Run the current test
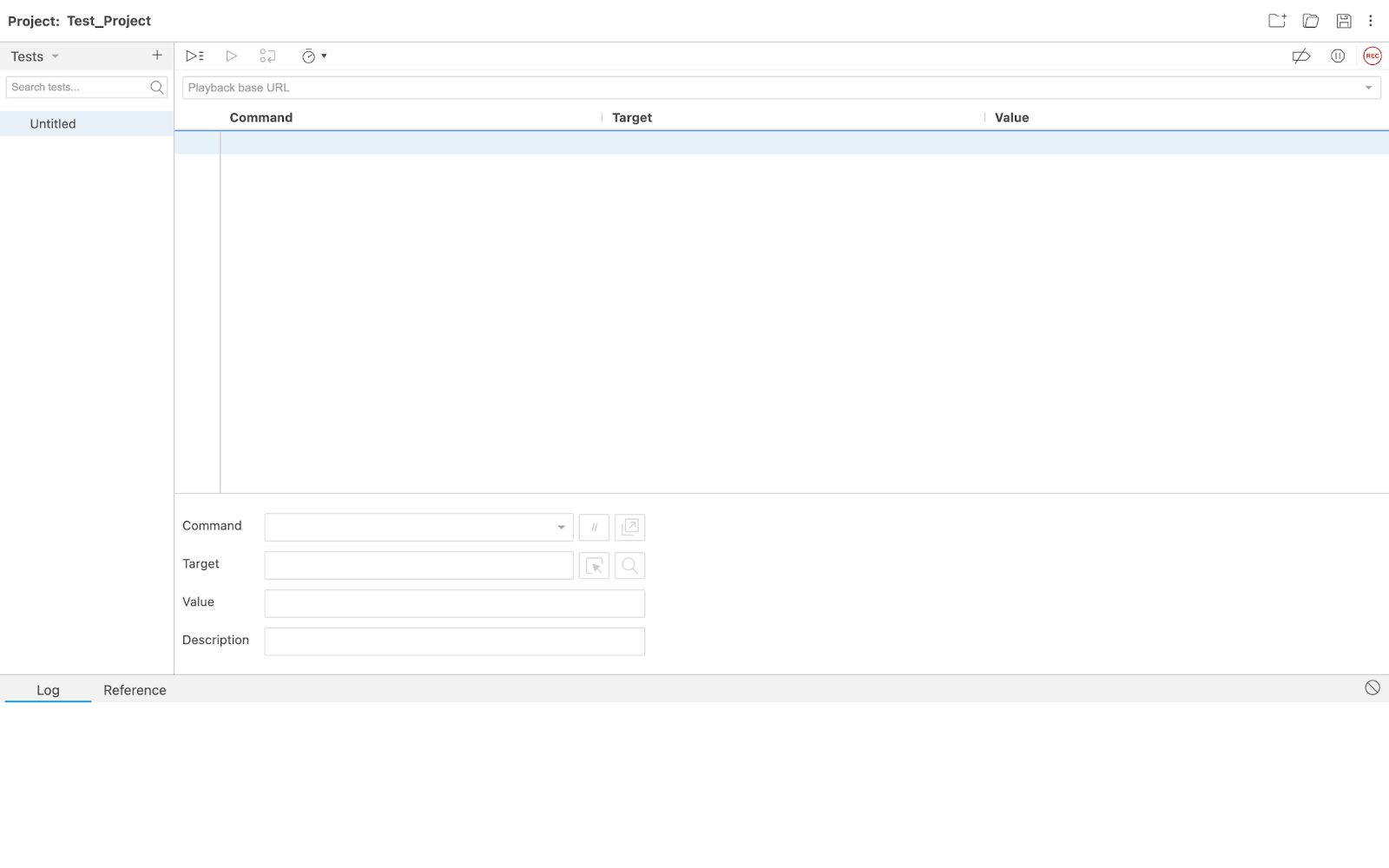The image size is (1389, 868). point(231,56)
